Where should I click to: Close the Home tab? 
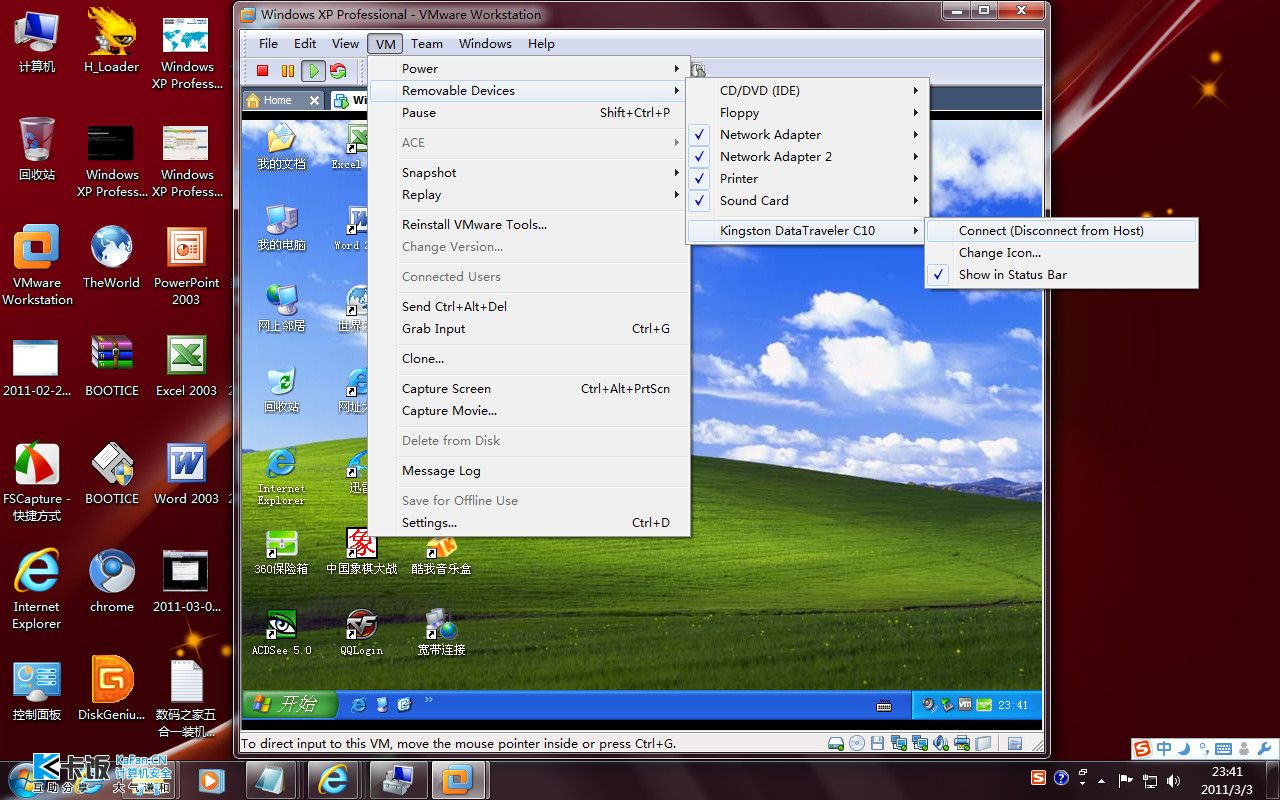point(314,100)
